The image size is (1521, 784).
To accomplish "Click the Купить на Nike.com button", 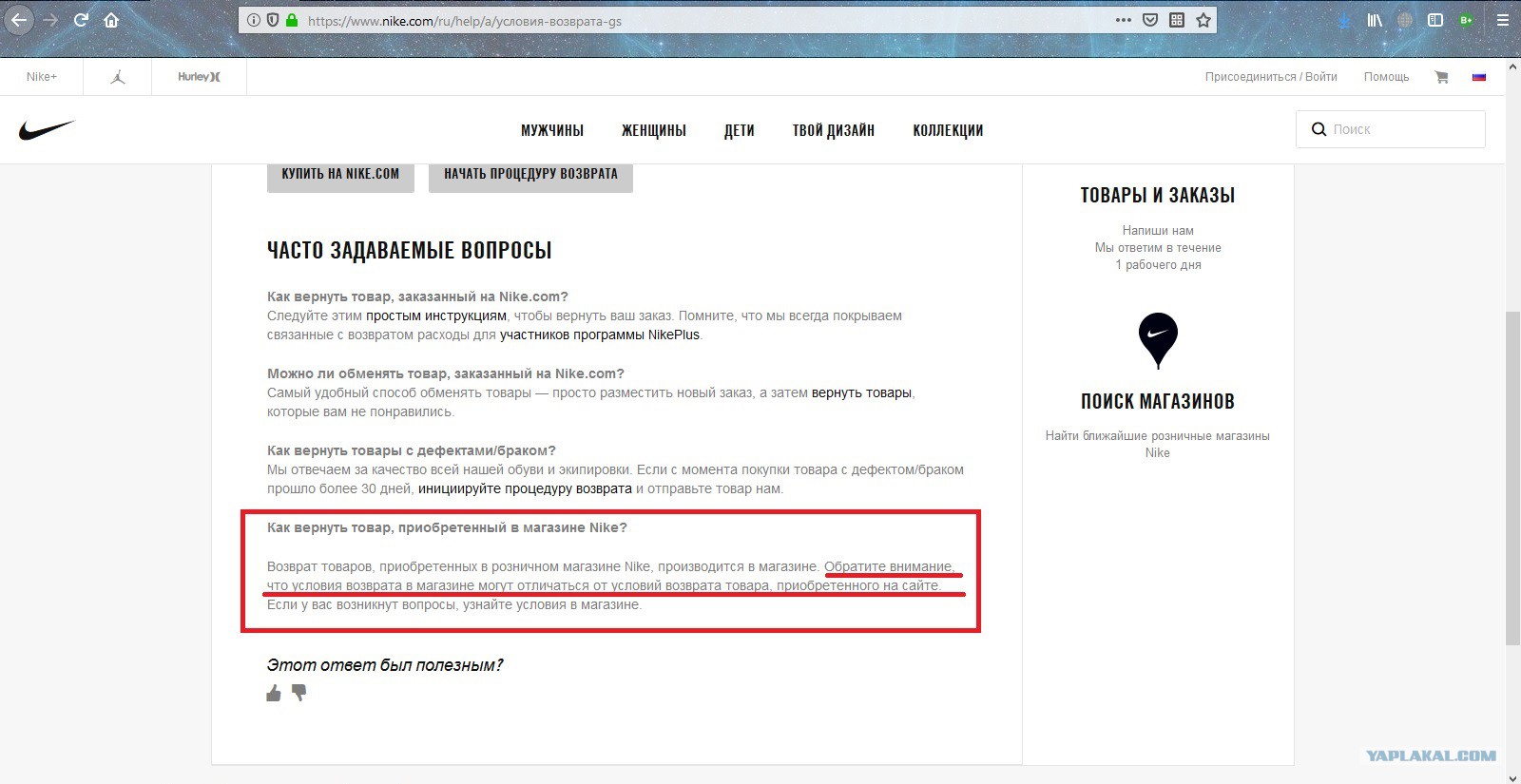I will [340, 176].
